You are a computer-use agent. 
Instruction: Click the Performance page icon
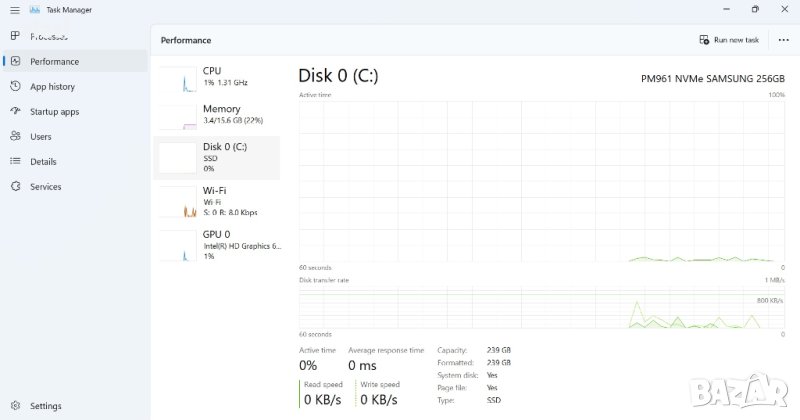point(15,61)
